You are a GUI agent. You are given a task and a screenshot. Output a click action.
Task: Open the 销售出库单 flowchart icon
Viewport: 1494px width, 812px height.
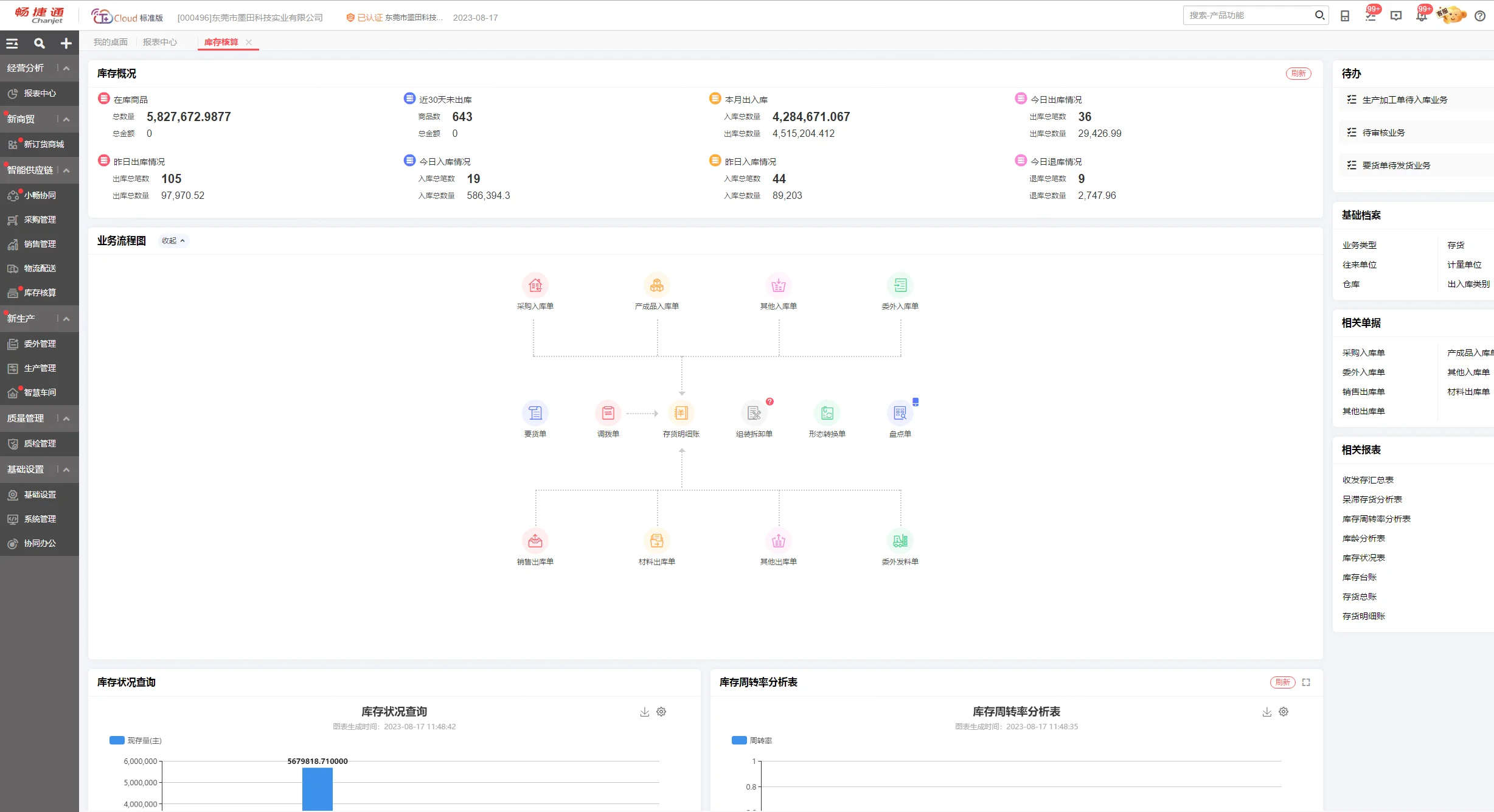coord(535,541)
